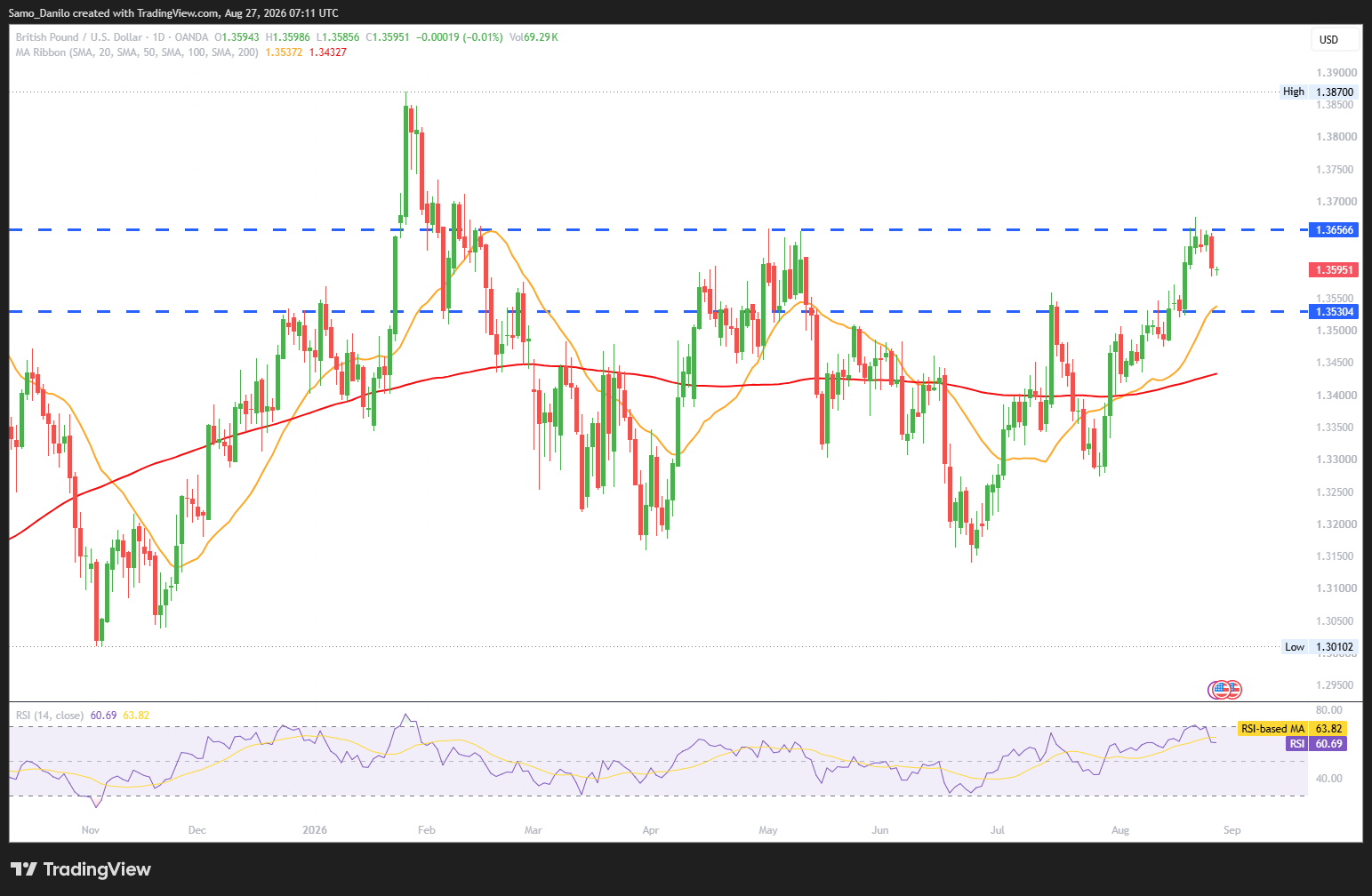This screenshot has height=896, width=1372.
Task: Click the Apr label on time axis
Action: click(651, 830)
